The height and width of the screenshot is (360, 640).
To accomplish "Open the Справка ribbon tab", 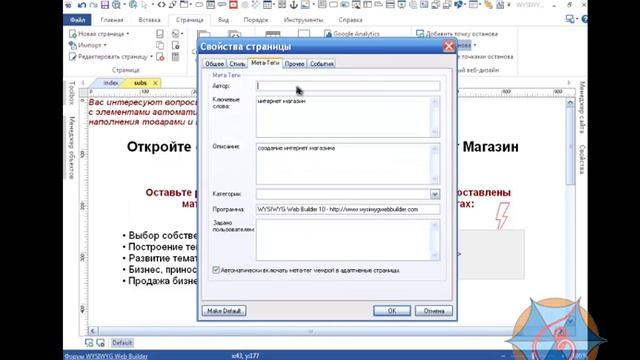I will click(350, 20).
